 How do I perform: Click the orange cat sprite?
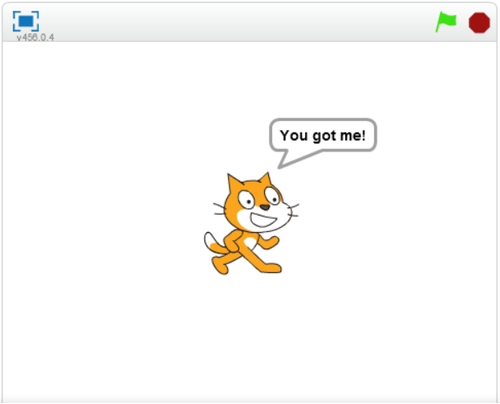[251, 223]
